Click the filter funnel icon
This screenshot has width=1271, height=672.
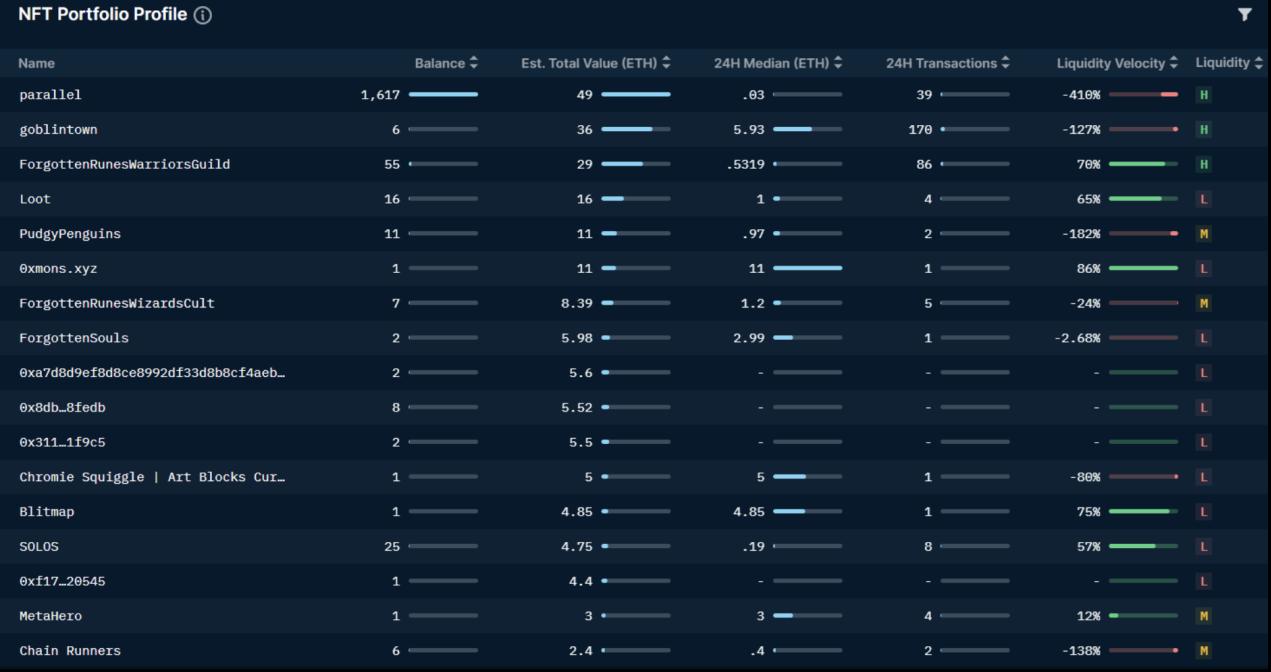tap(1244, 15)
